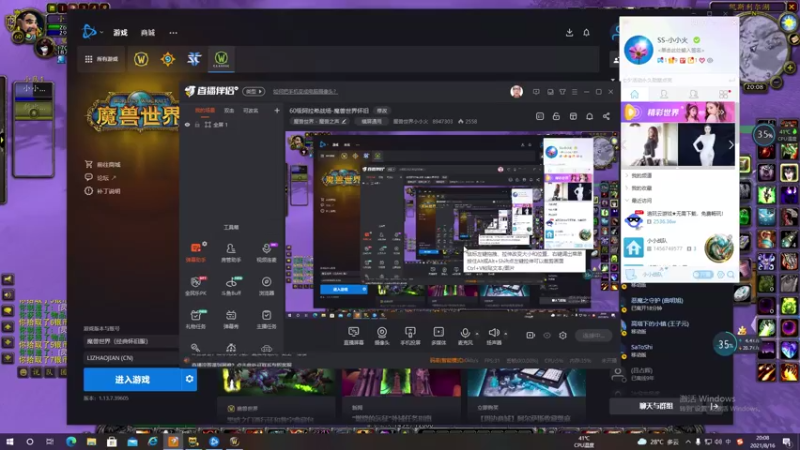
Task: Open the 房管助手 tool
Action: 231,253
